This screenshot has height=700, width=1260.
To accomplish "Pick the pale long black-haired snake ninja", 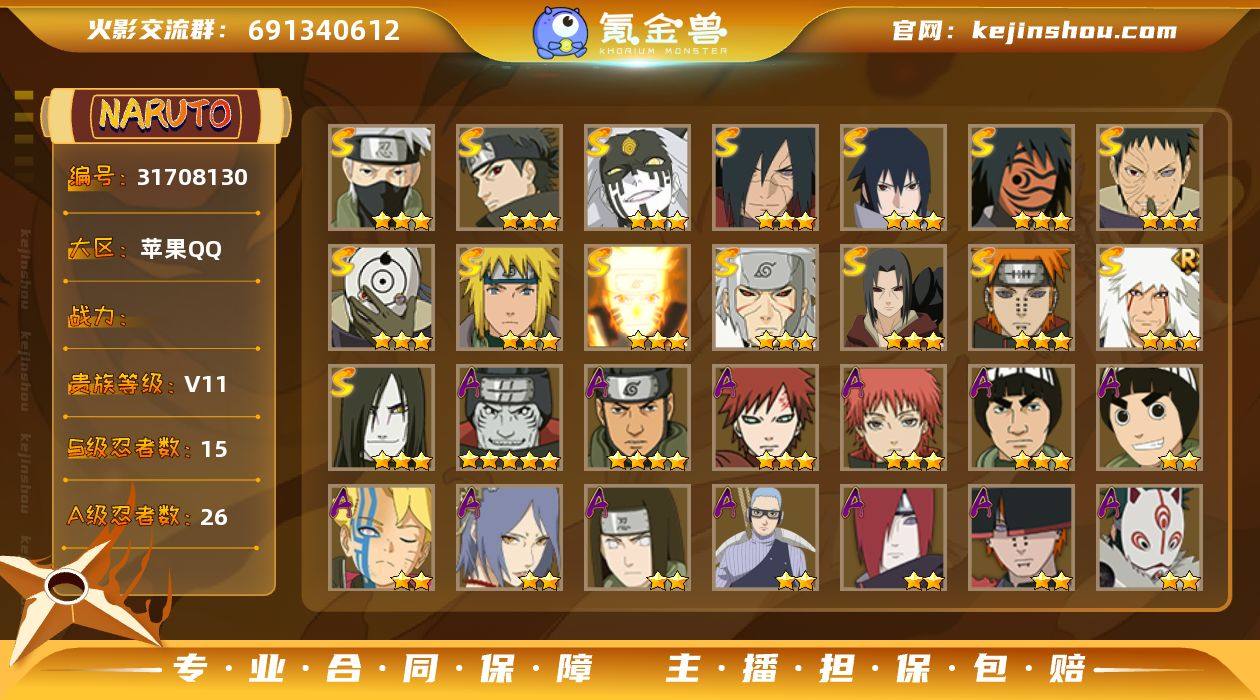I will pyautogui.click(x=381, y=418).
